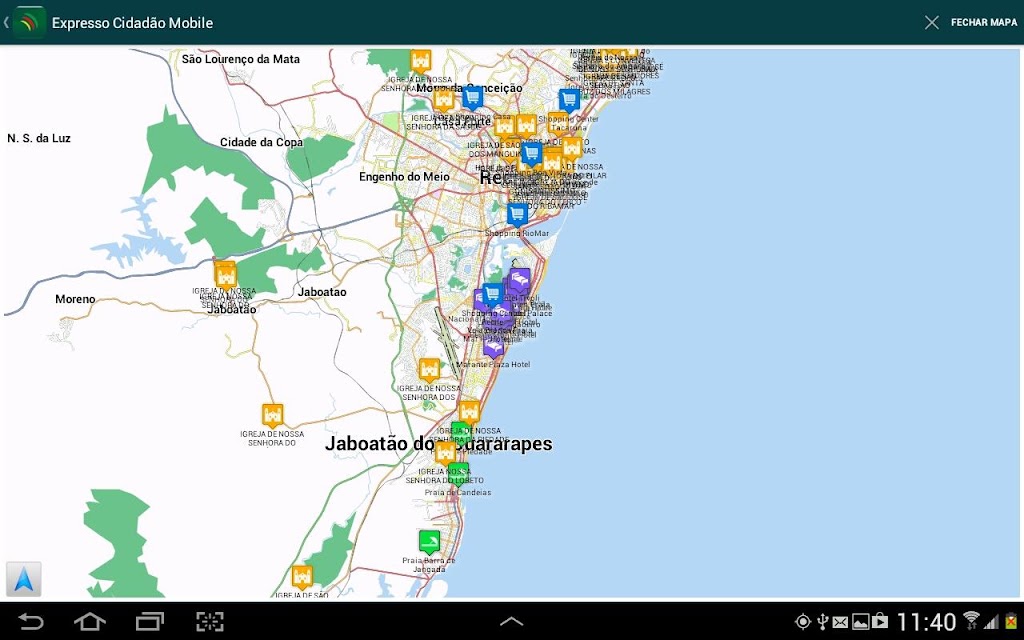Tap the church marker above Jaboatão dos Guararapes label
Viewport: 1024px width, 640px height.
[x=470, y=413]
